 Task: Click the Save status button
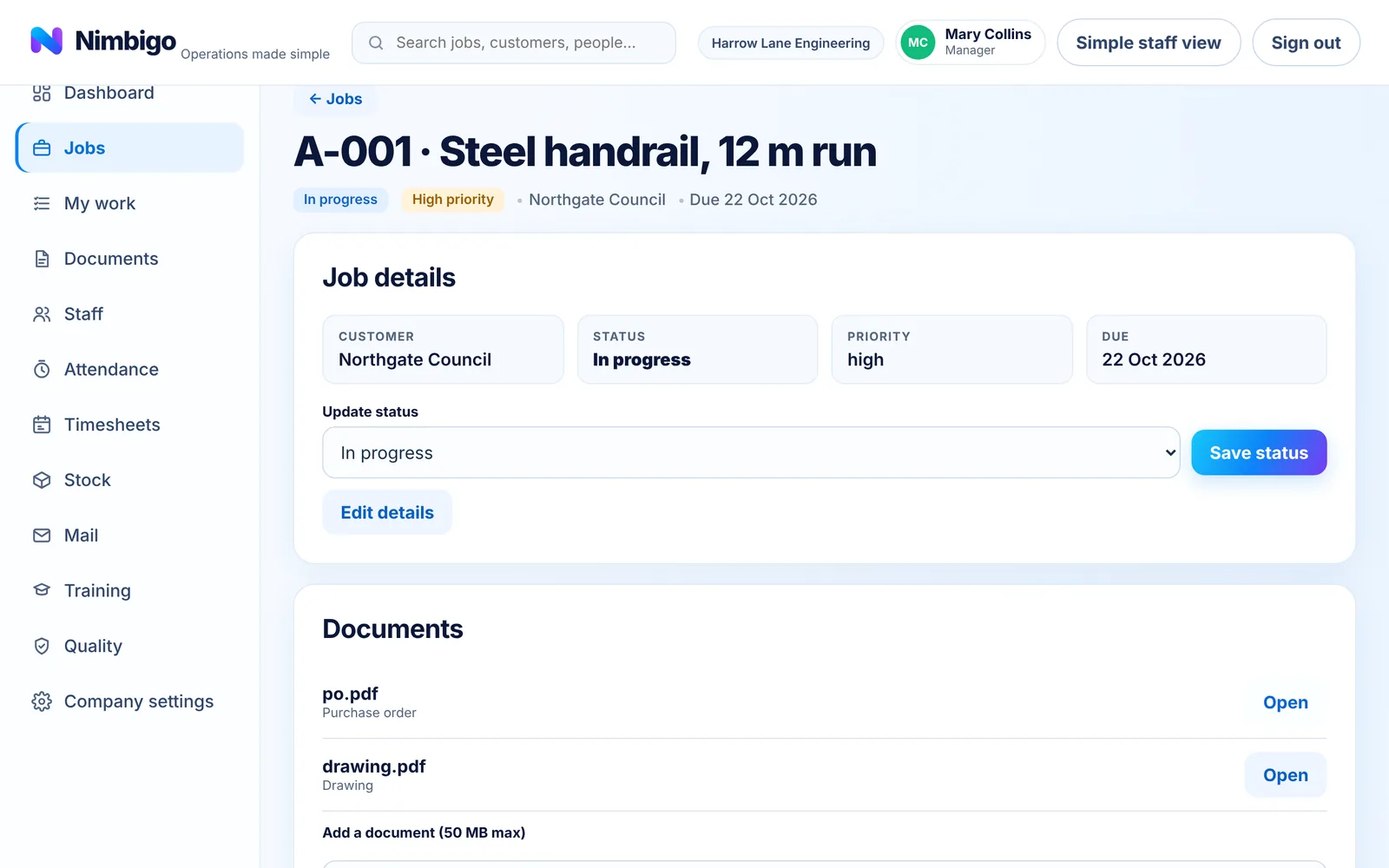point(1259,452)
